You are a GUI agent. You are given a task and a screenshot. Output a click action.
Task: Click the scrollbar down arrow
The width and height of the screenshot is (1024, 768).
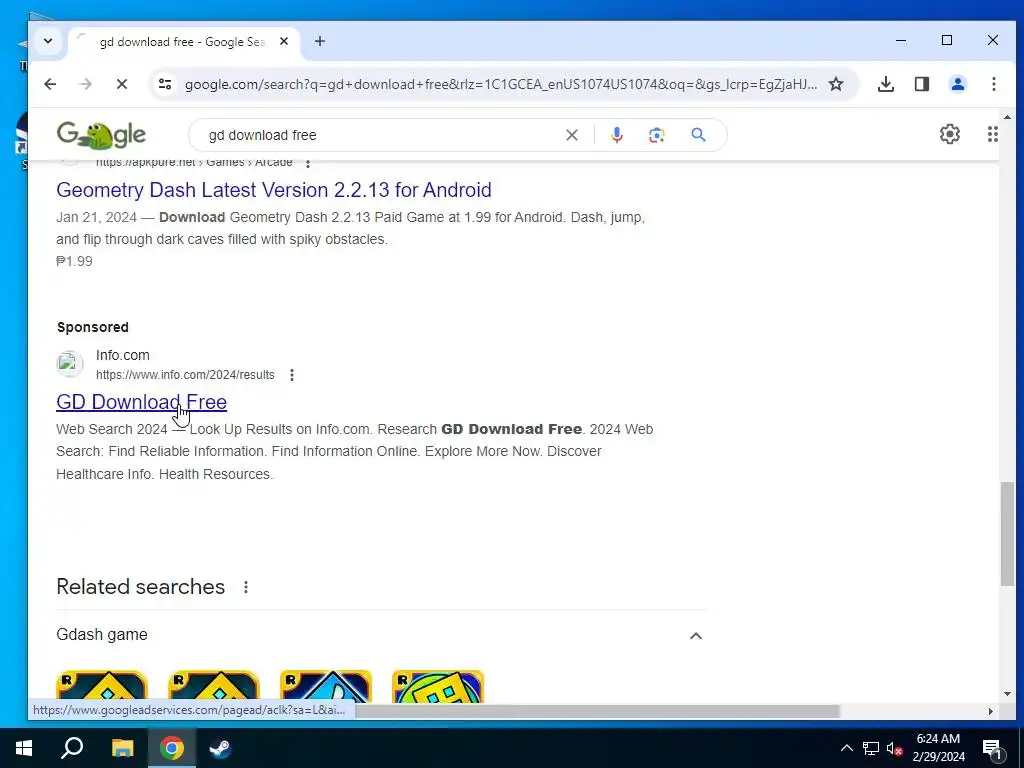pos(1008,694)
